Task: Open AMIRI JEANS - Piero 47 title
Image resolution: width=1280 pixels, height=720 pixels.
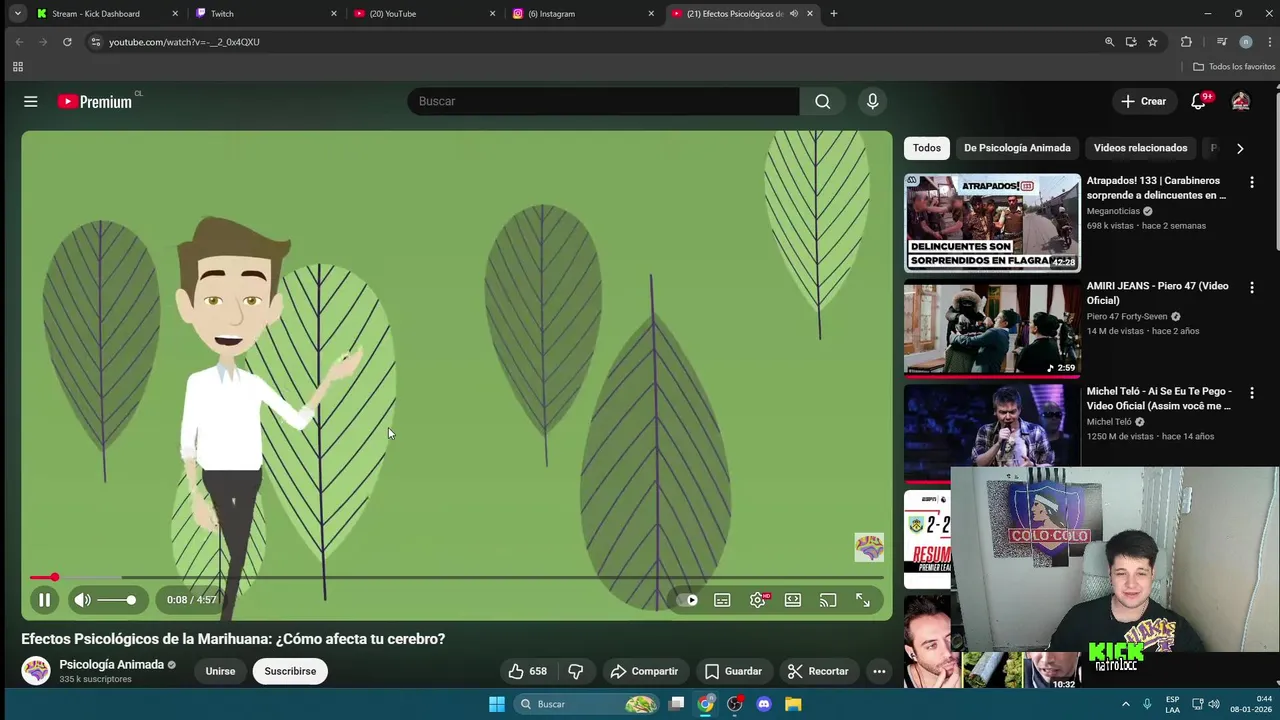Action: point(1158,293)
